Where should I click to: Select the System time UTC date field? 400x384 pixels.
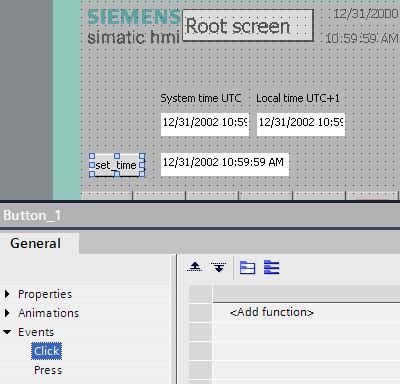[x=205, y=124]
